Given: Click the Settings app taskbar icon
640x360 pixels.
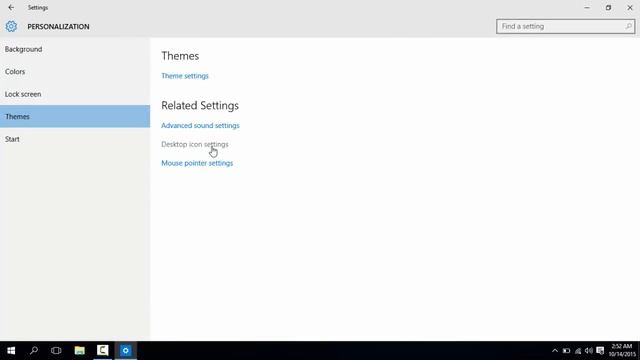Looking at the screenshot, I should point(126,351).
